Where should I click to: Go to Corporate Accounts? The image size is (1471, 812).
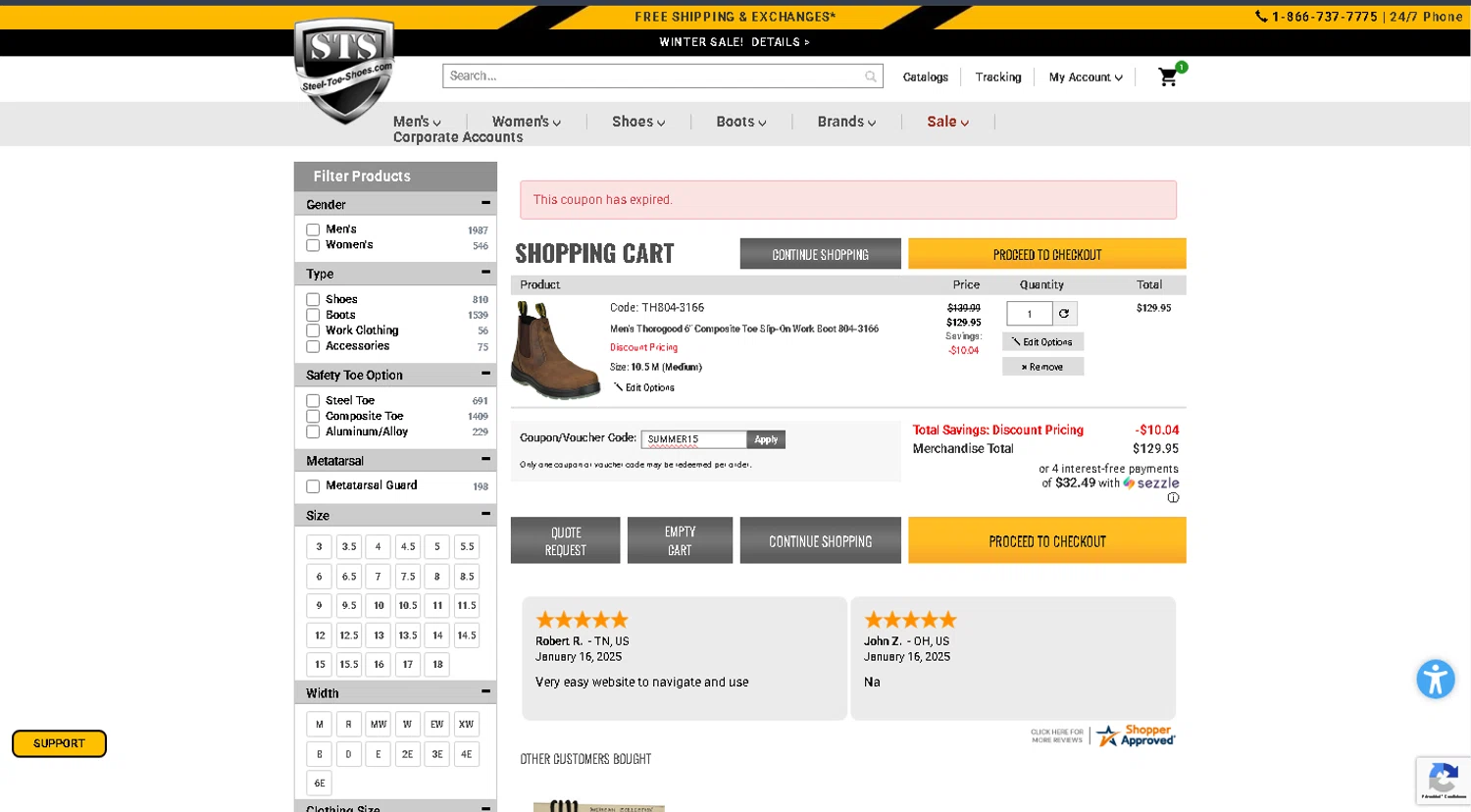click(458, 137)
